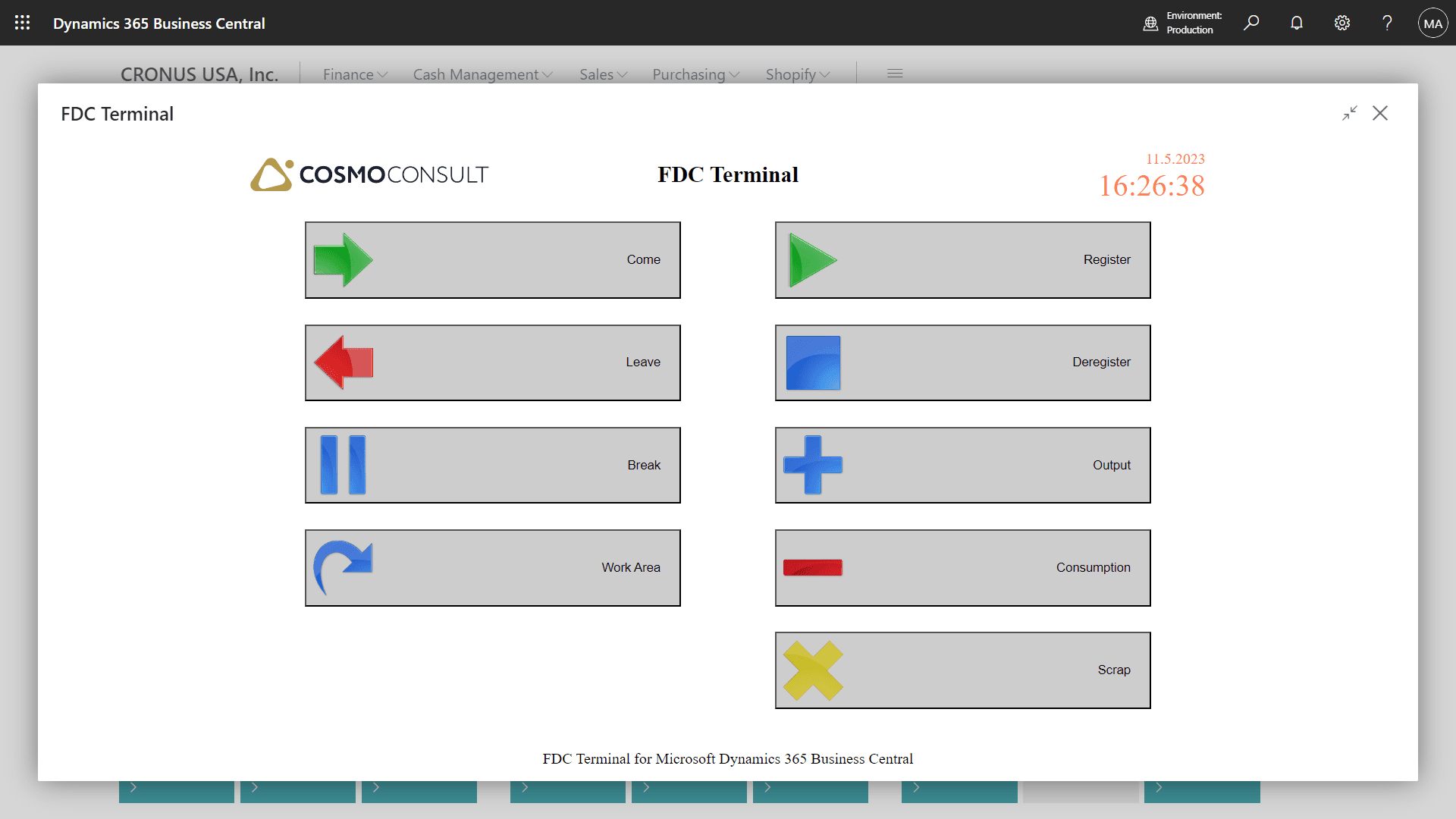Screen dimensions: 1456x819
Task: Click the Break pause icon
Action: [x=343, y=464]
